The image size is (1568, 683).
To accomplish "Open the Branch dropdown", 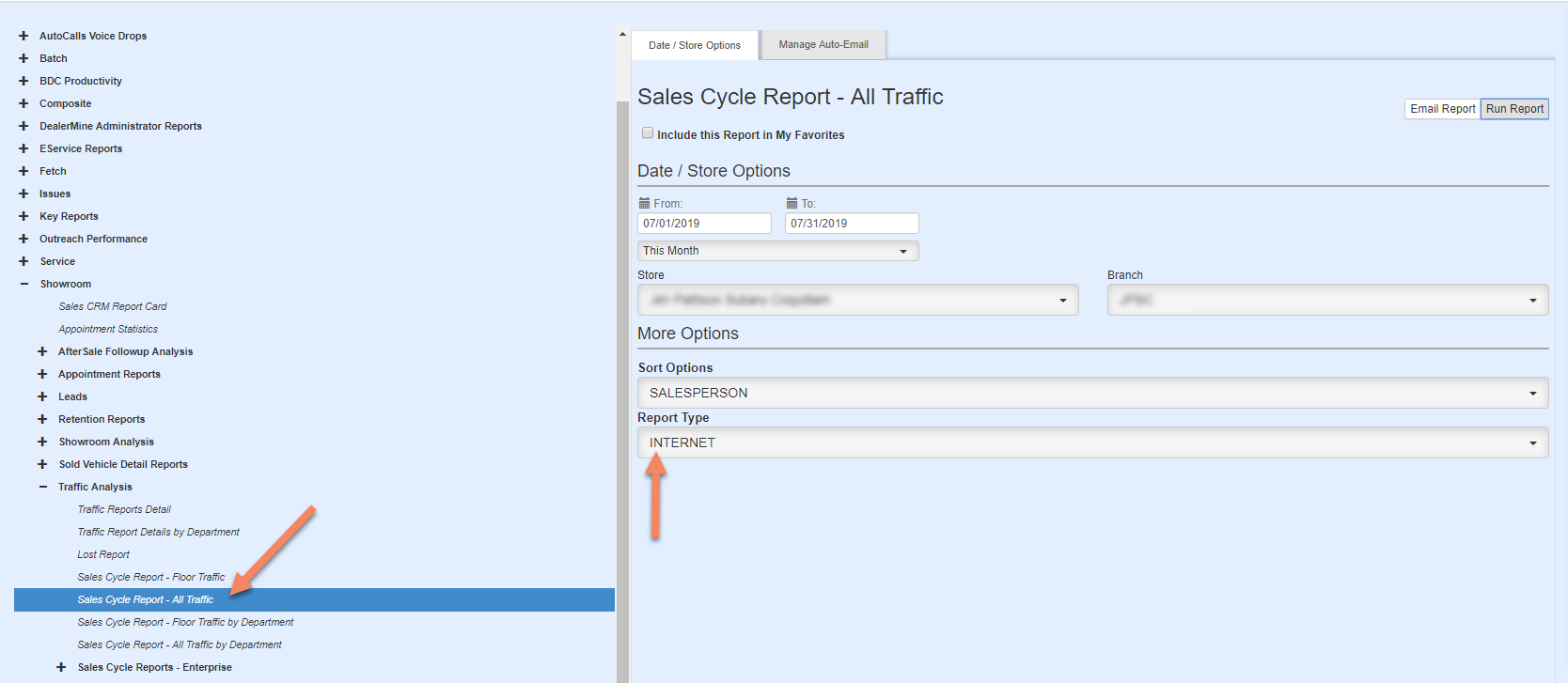I will tap(1326, 301).
